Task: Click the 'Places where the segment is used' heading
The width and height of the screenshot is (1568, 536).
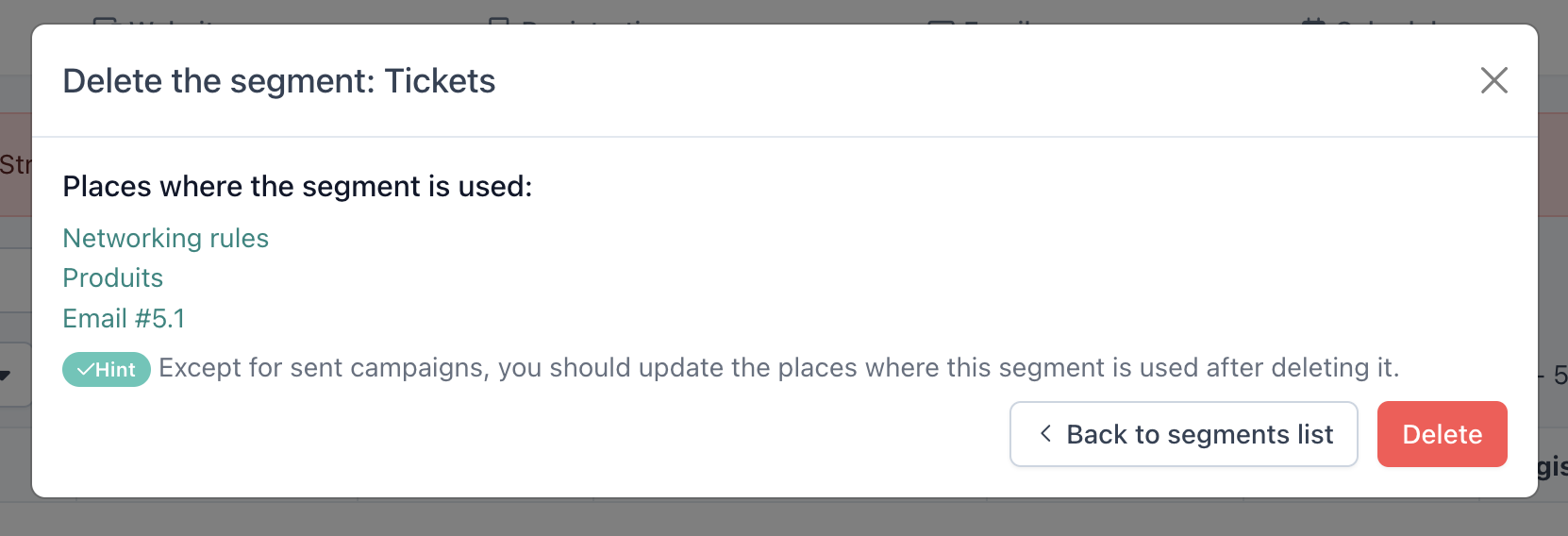Action: [297, 186]
